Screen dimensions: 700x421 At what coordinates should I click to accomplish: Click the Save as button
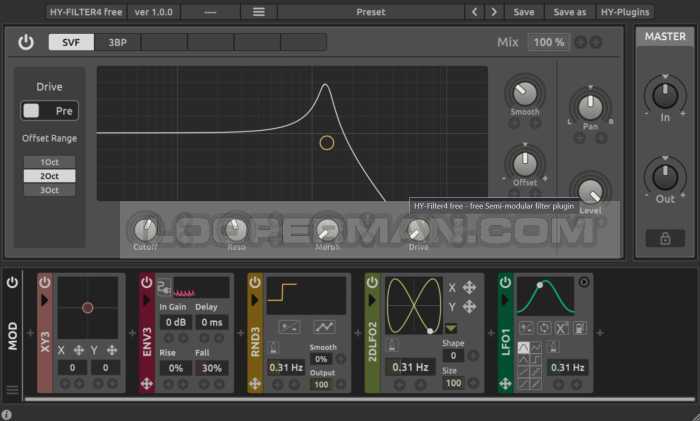tap(569, 12)
